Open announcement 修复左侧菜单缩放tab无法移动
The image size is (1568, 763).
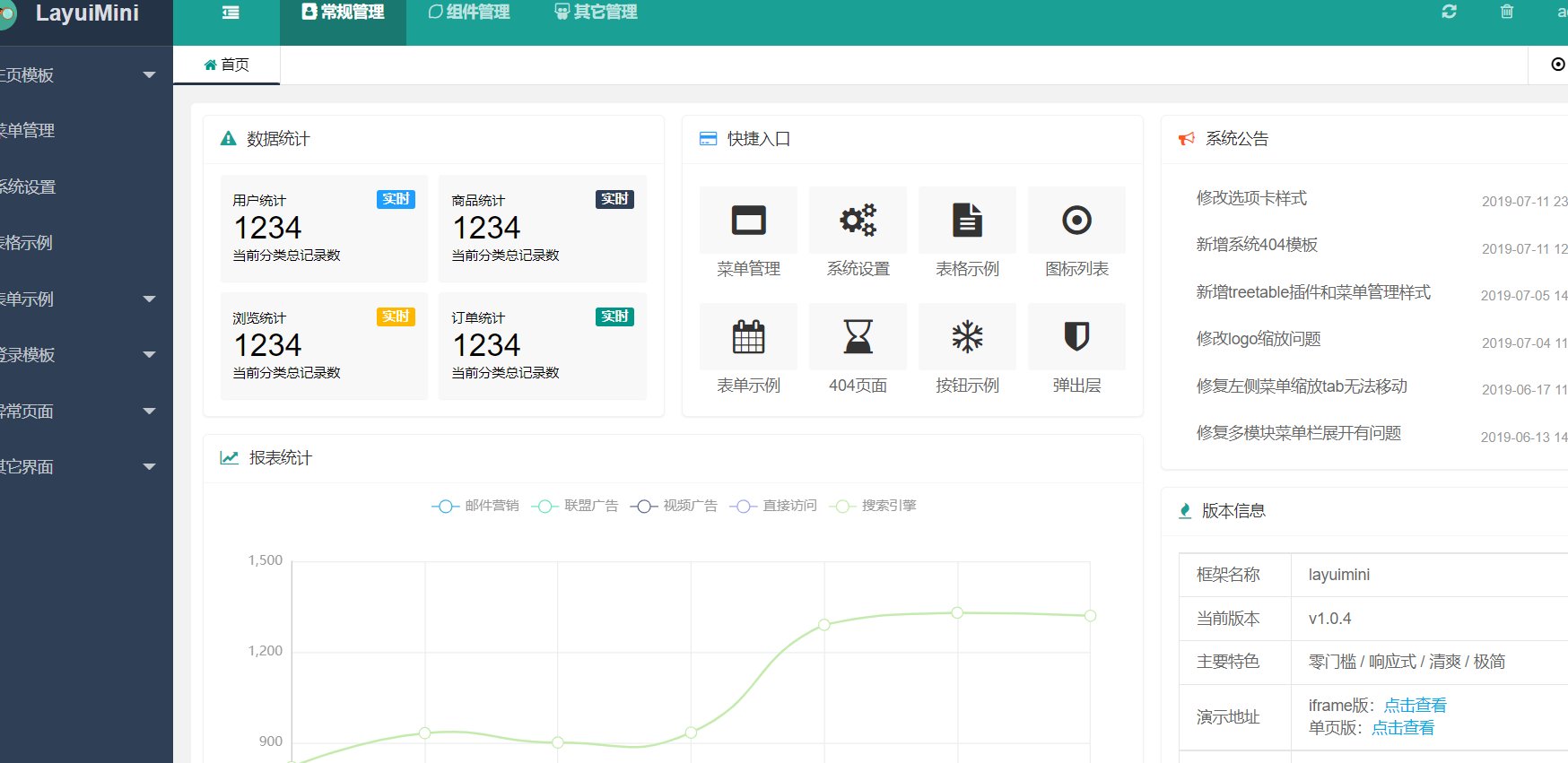point(1302,386)
